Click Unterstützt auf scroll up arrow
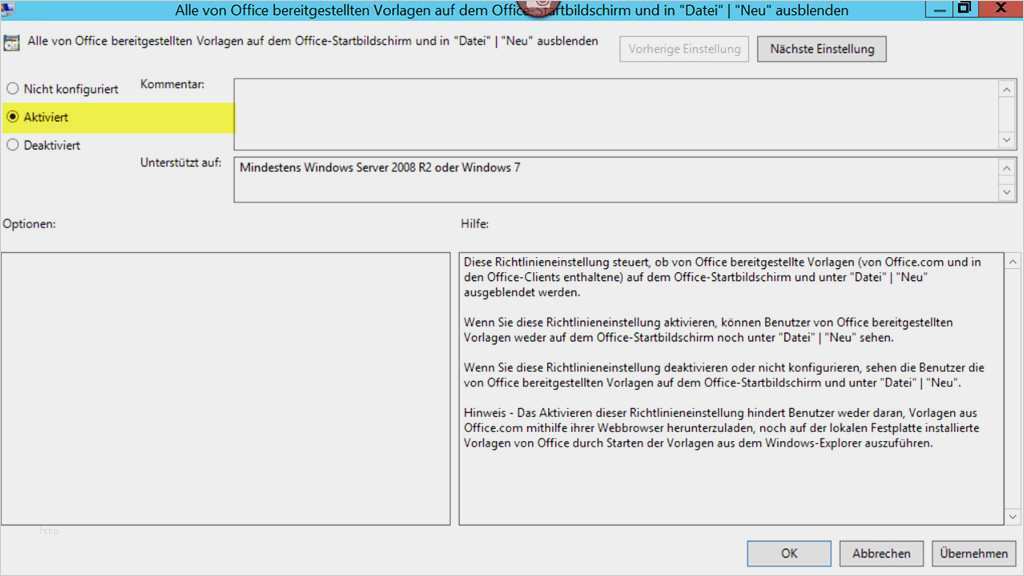This screenshot has height=576, width=1024. (1006, 168)
